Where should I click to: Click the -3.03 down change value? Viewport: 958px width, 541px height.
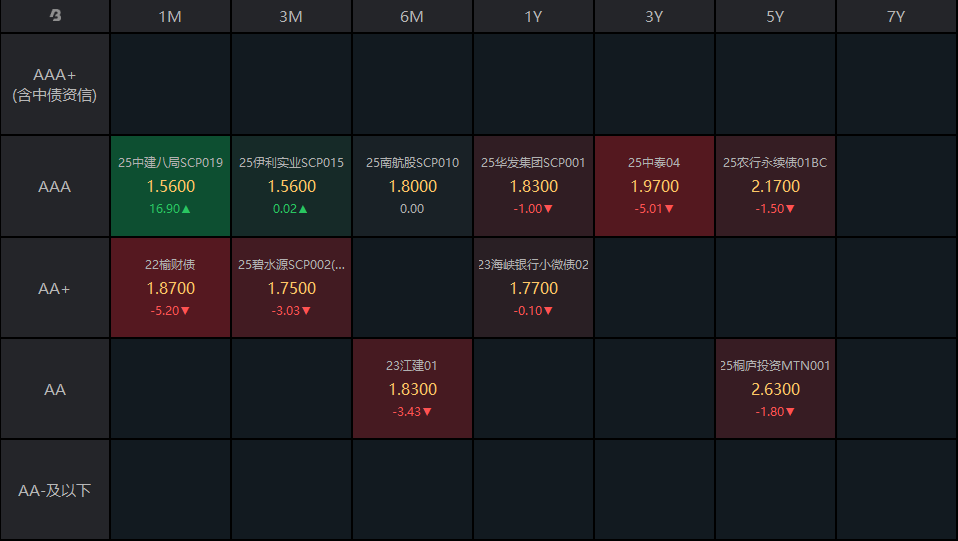[291, 311]
